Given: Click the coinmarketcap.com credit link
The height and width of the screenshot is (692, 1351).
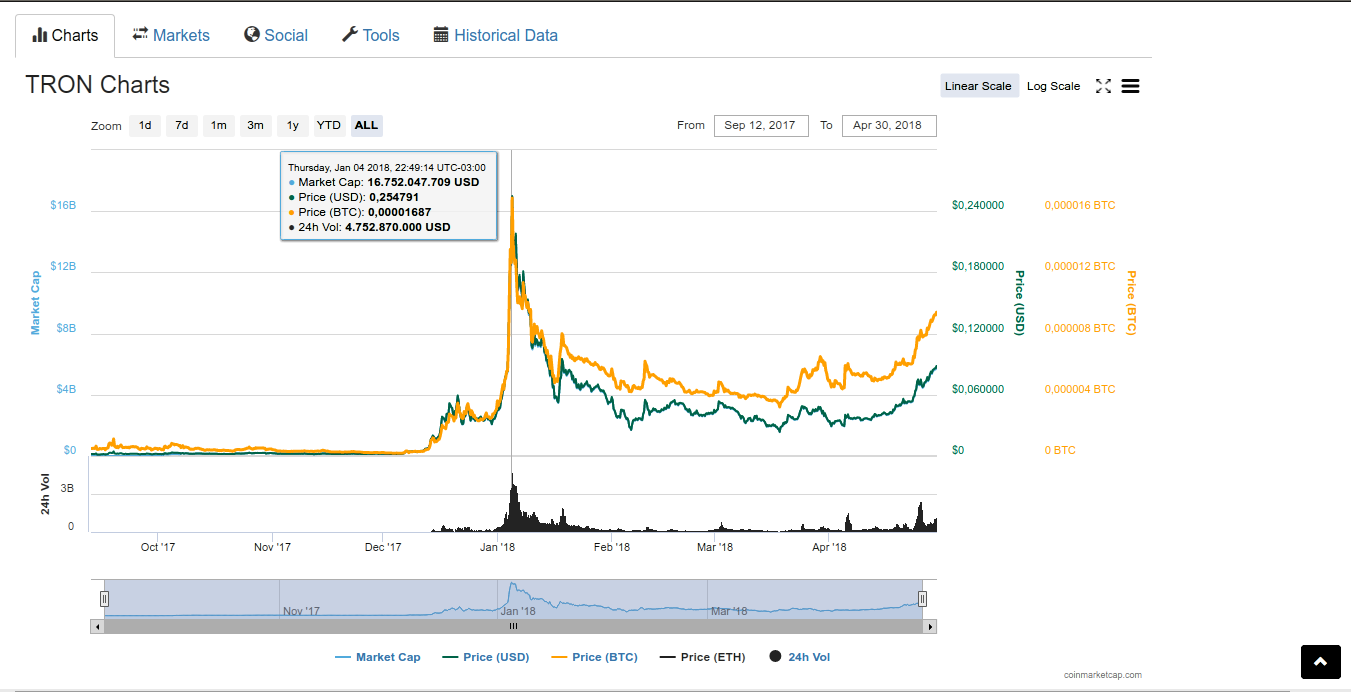Looking at the screenshot, I should pos(1102,675).
